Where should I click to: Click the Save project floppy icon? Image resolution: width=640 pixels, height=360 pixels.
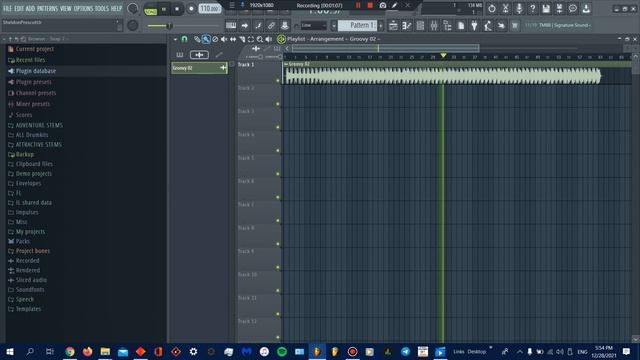(x=546, y=9)
